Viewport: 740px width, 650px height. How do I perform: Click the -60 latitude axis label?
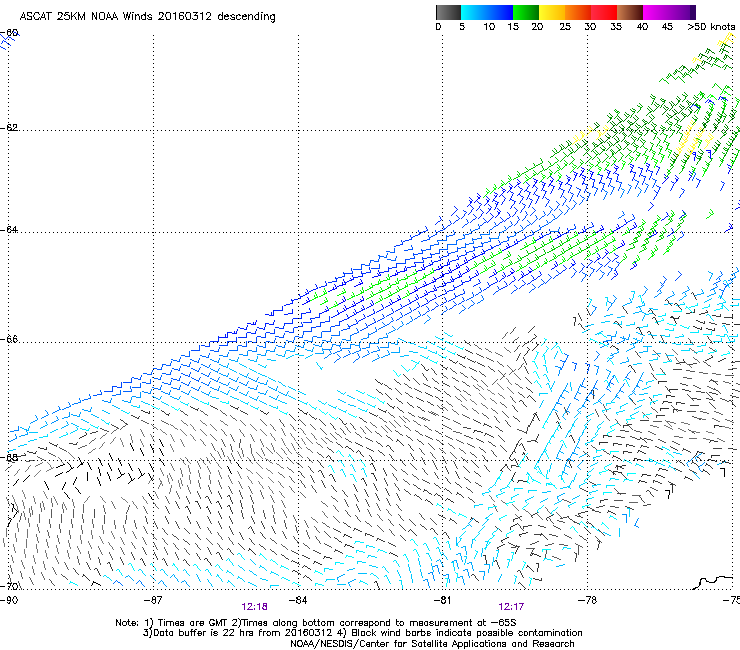click(x=9, y=33)
